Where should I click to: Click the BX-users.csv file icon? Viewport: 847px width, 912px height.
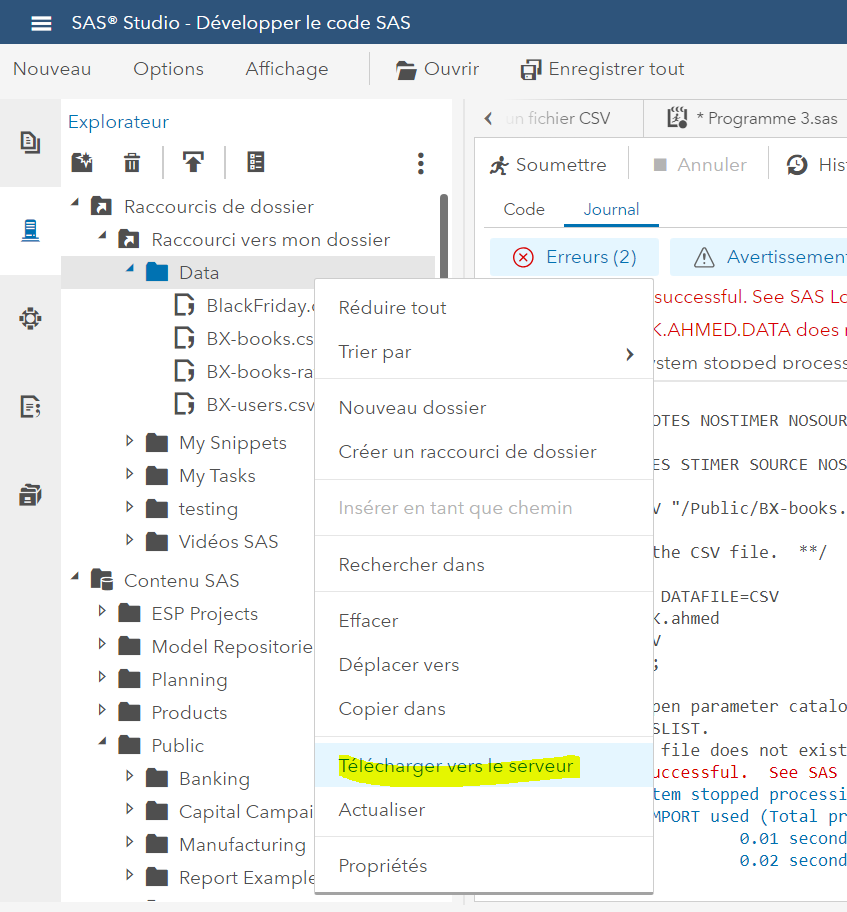pyautogui.click(x=184, y=404)
